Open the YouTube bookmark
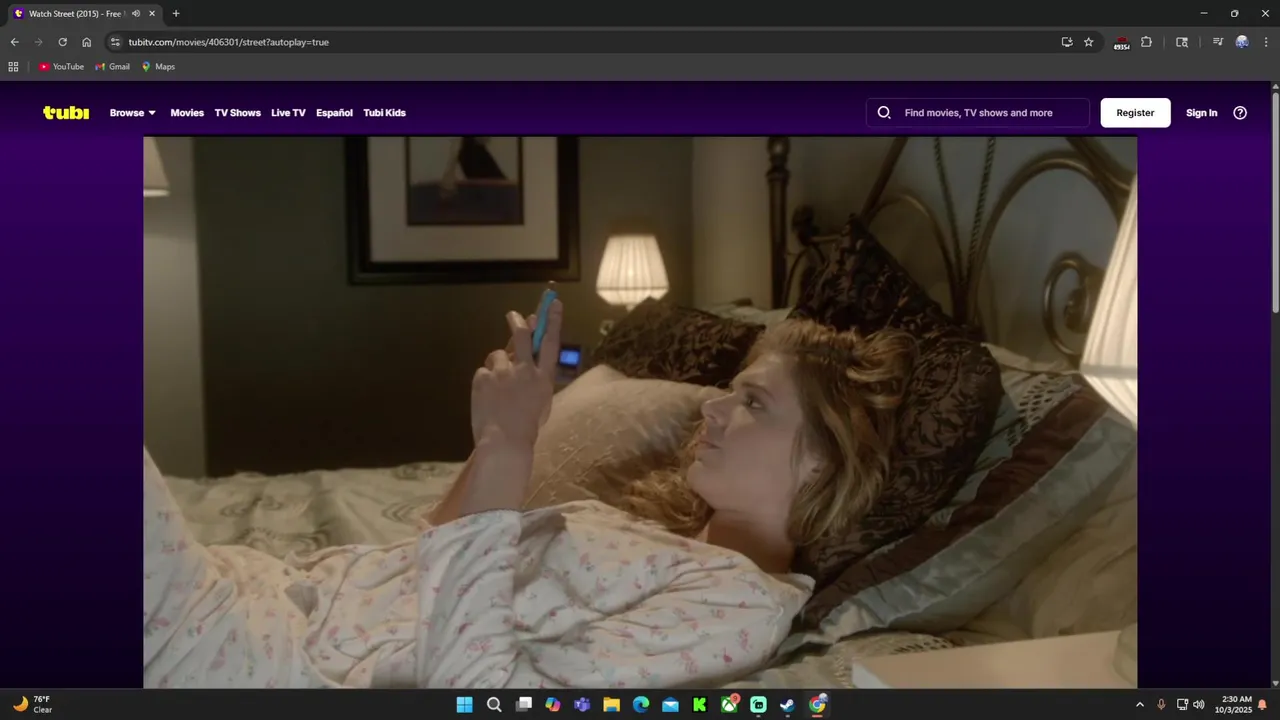 61,67
